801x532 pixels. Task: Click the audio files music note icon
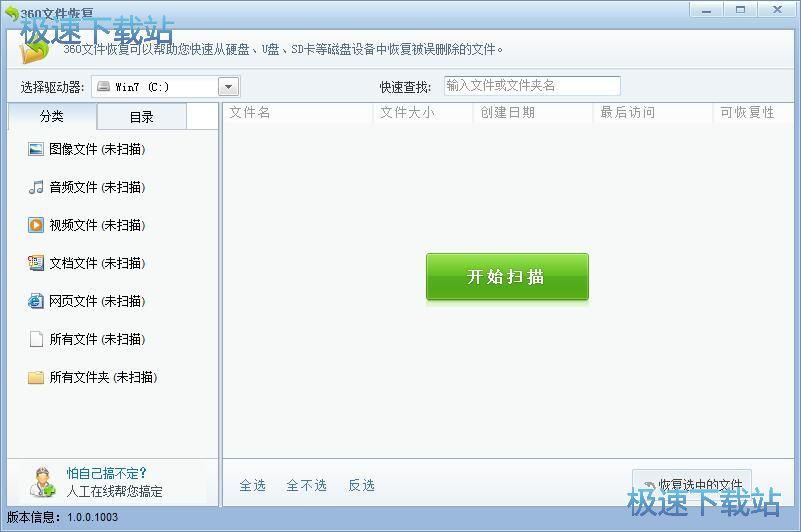36,187
